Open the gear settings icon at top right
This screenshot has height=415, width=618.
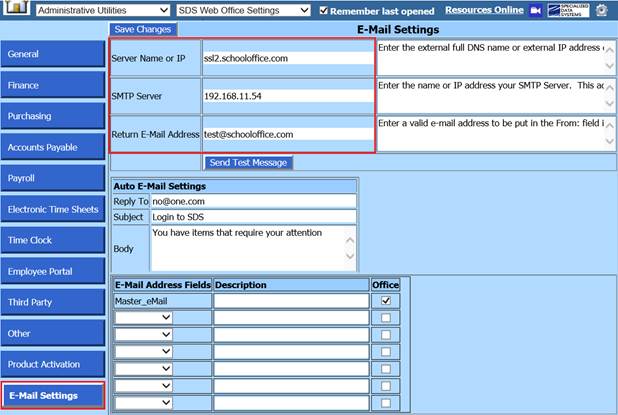tap(602, 10)
